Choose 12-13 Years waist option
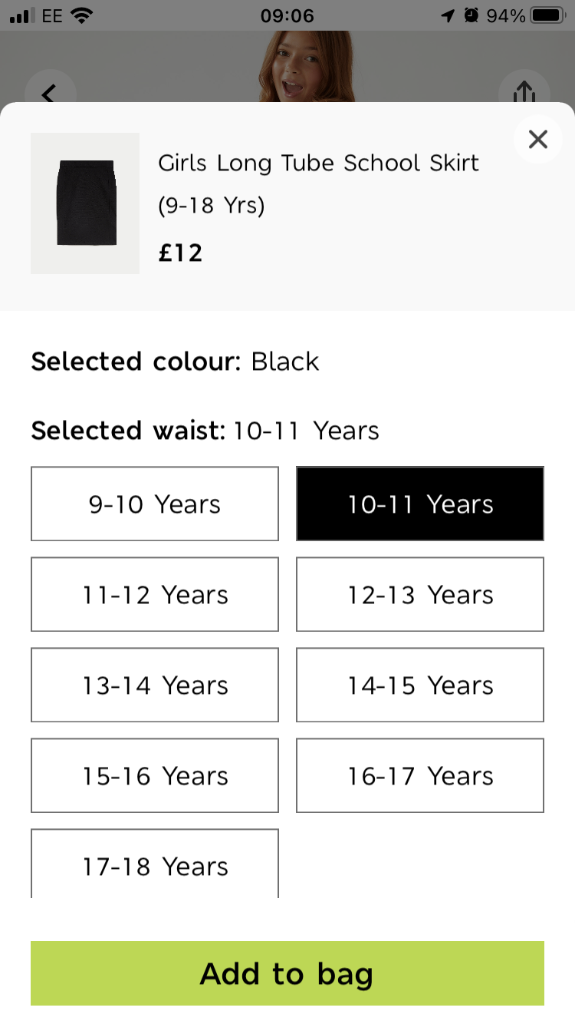 point(420,594)
